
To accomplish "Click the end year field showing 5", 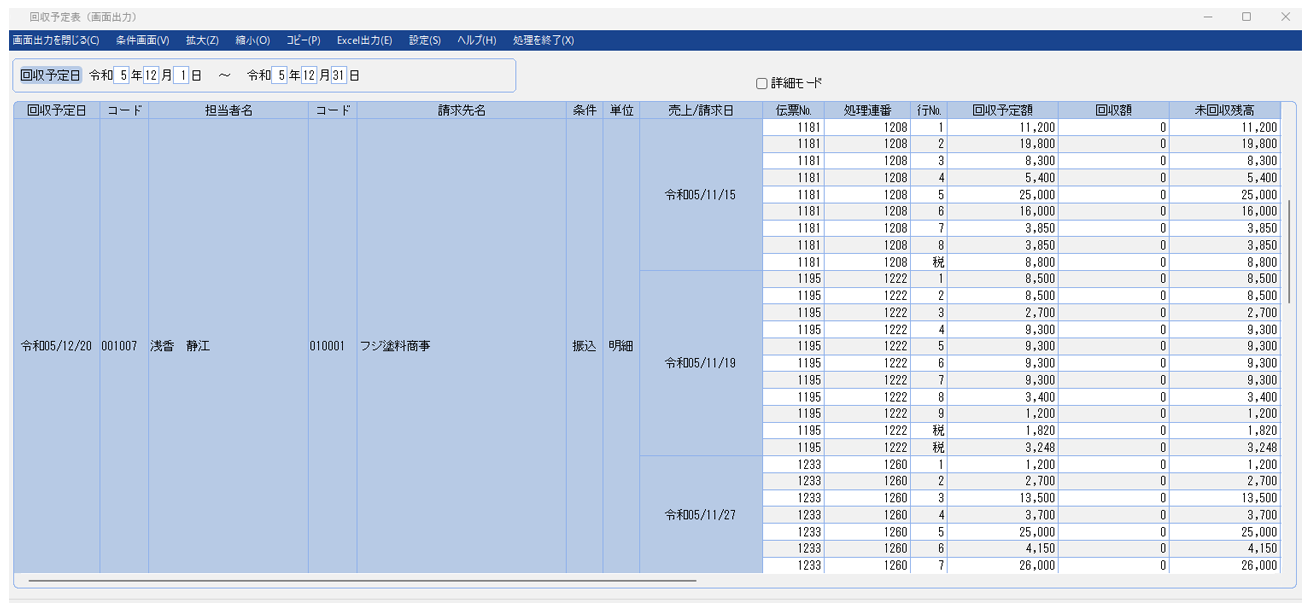I will (280, 75).
